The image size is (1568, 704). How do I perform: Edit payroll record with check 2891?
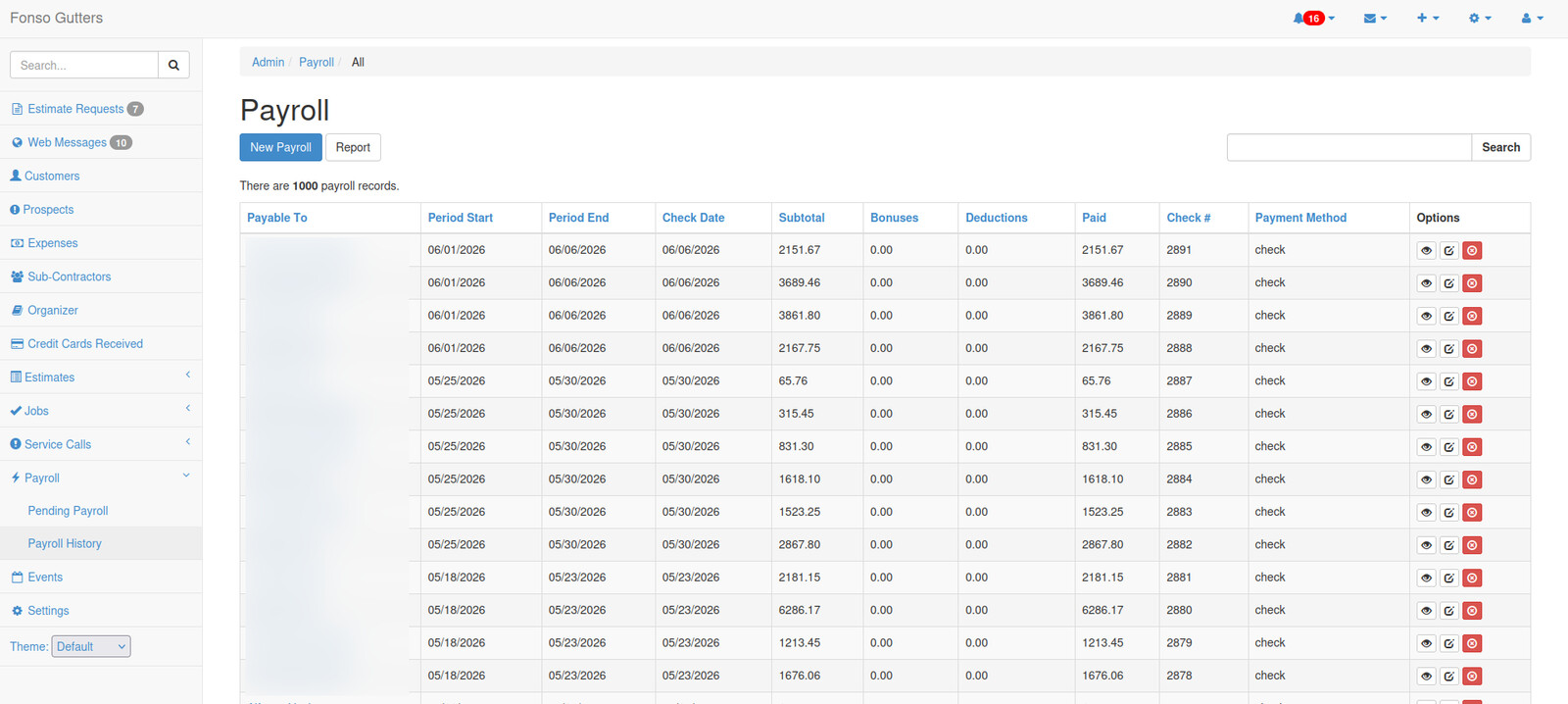click(1449, 251)
